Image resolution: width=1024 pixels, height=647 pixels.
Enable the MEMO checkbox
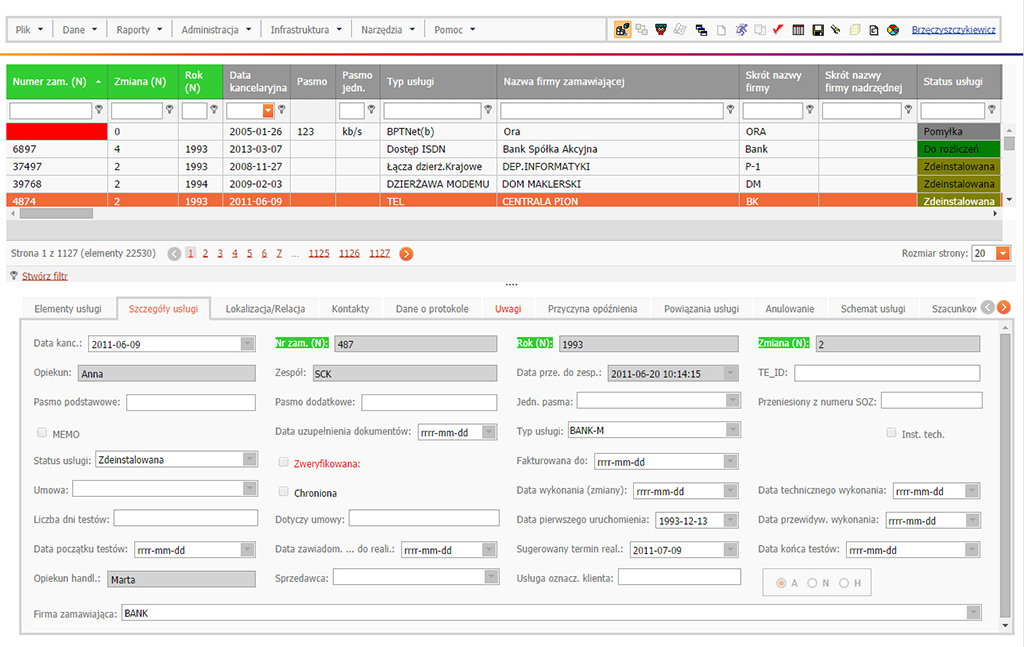pos(42,433)
